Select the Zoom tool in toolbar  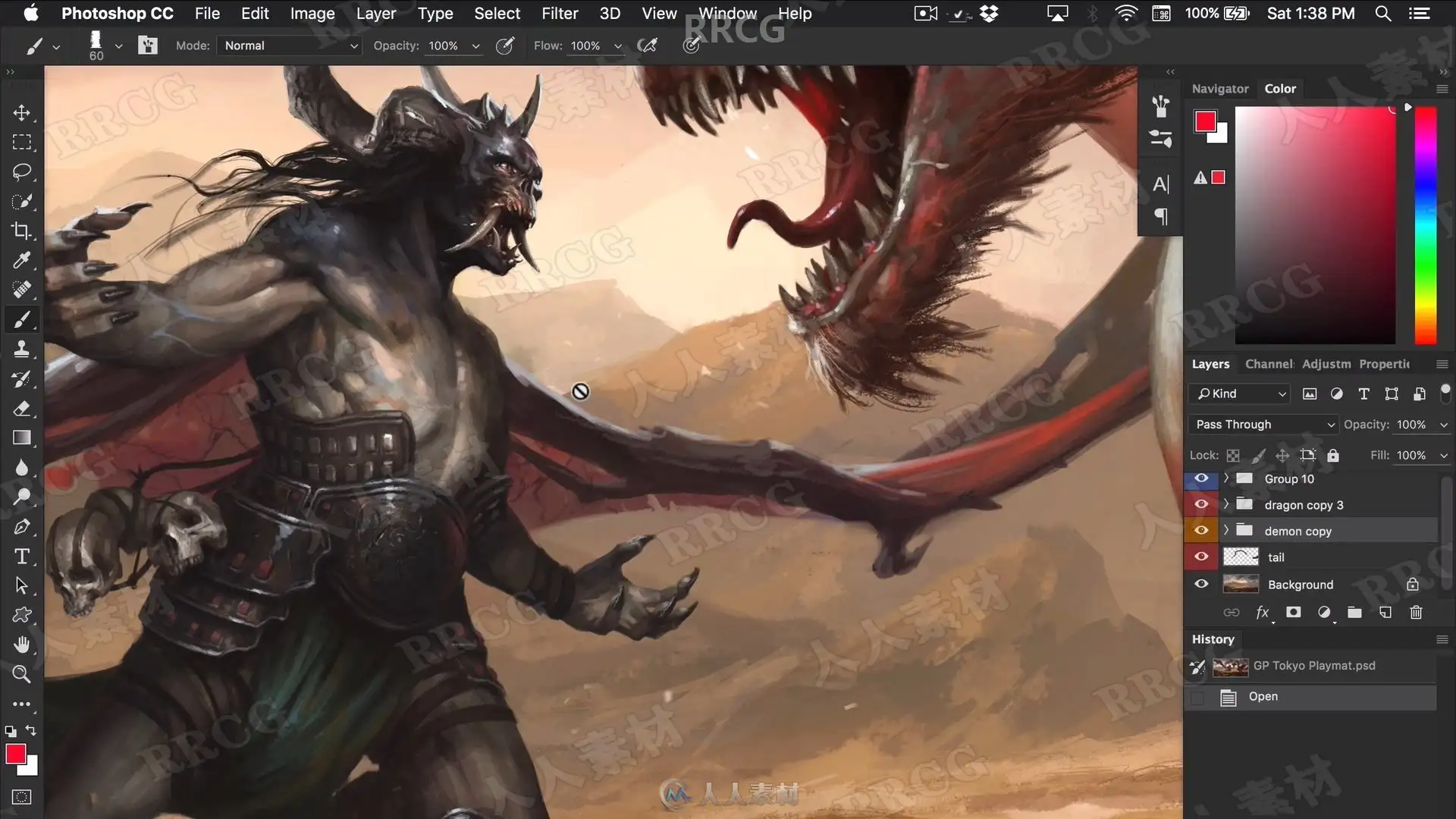tap(21, 674)
